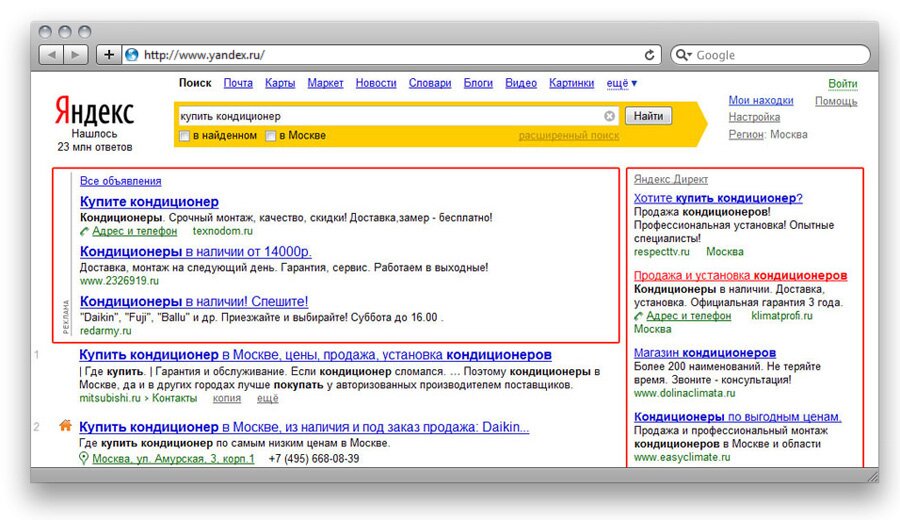This screenshot has width=900, height=520.
Task: Open the 'копия' cached link
Action: (x=227, y=398)
